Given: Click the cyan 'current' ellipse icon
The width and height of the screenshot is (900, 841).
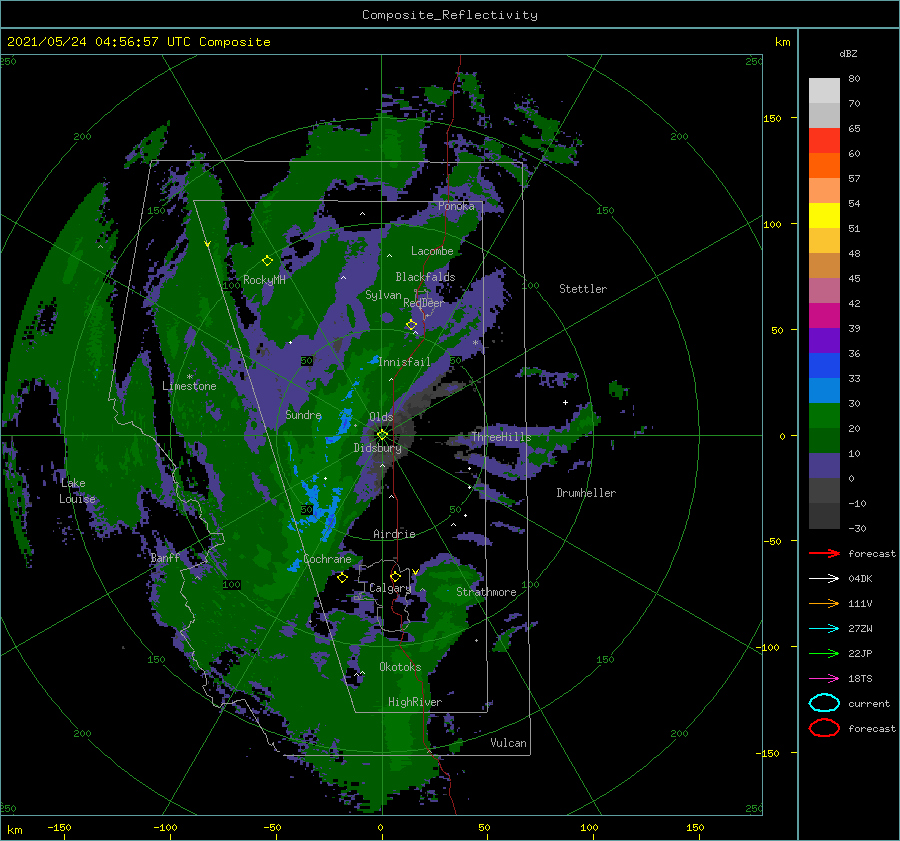Looking at the screenshot, I should pos(824,703).
